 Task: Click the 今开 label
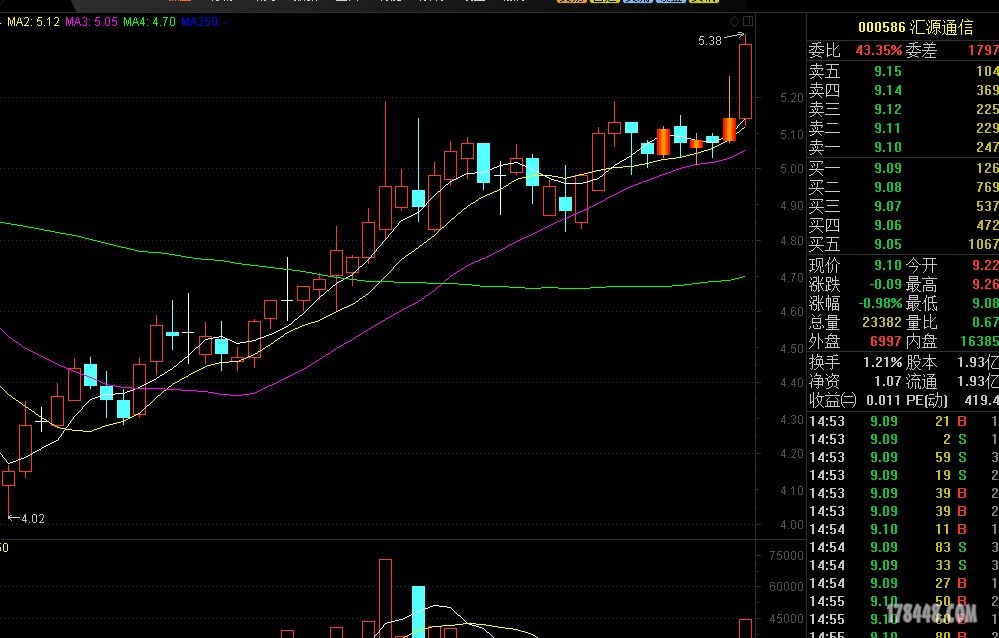click(921, 265)
